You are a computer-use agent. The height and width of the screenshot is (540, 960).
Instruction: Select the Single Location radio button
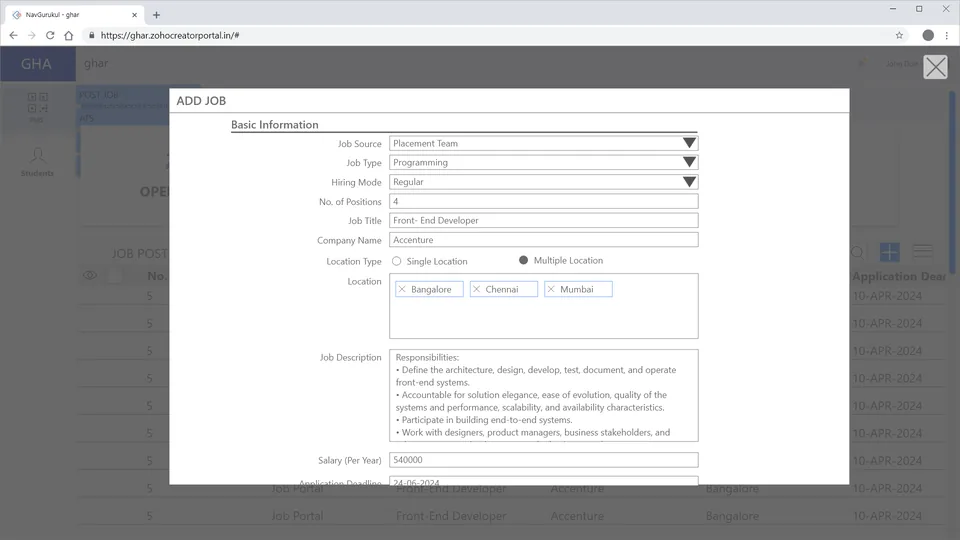click(x=397, y=261)
